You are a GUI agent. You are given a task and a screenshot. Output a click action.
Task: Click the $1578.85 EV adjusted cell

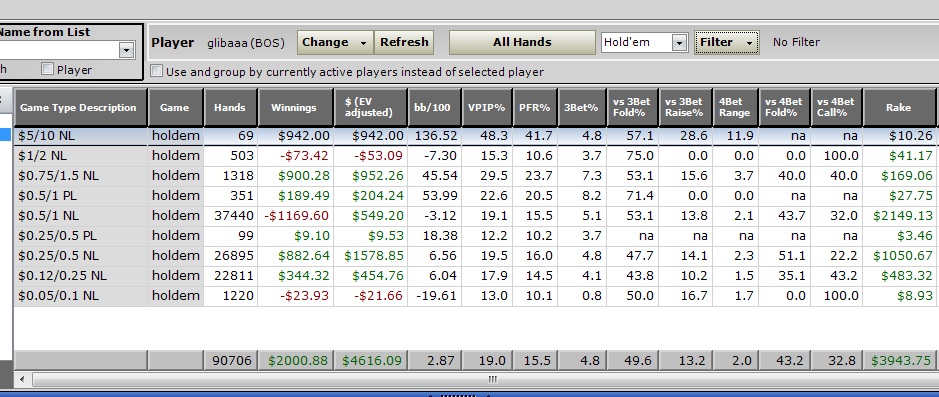coord(370,256)
